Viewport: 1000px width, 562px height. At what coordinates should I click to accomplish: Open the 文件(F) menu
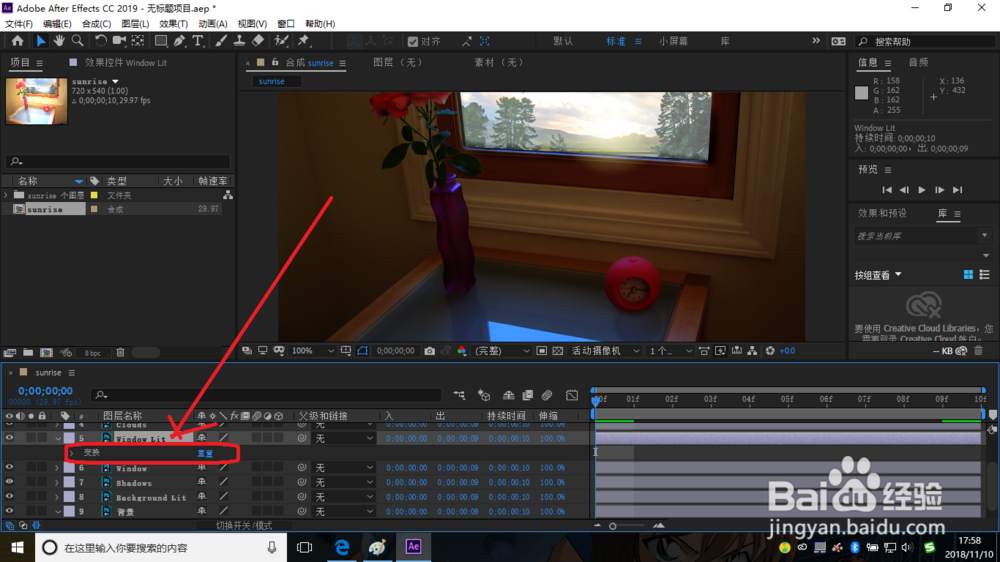(19, 24)
